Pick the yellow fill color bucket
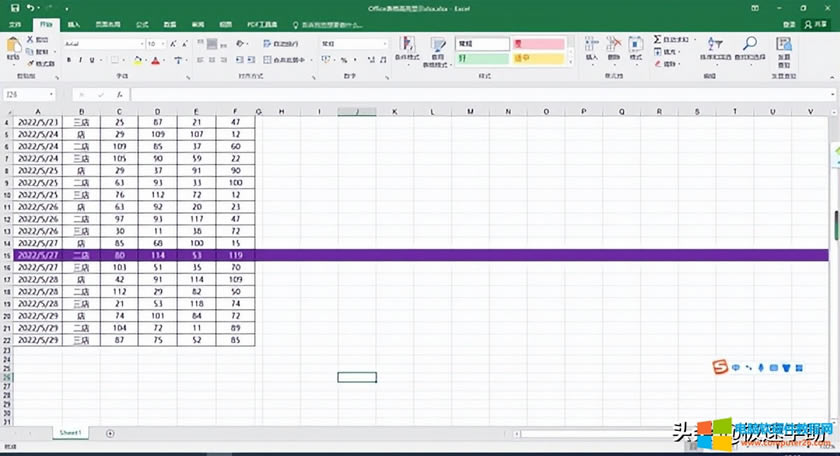The image size is (840, 456). pyautogui.click(x=137, y=60)
